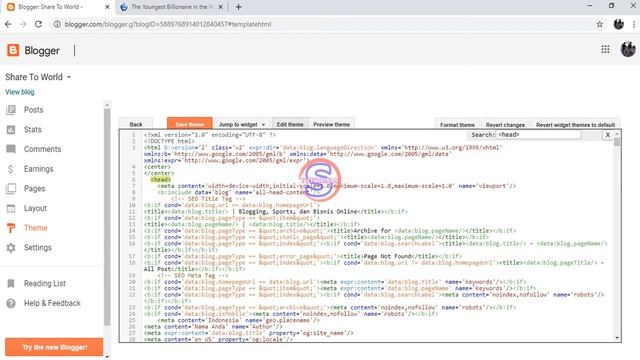Open Earnings in the sidebar
This screenshot has height=360, width=640.
coord(38,169)
